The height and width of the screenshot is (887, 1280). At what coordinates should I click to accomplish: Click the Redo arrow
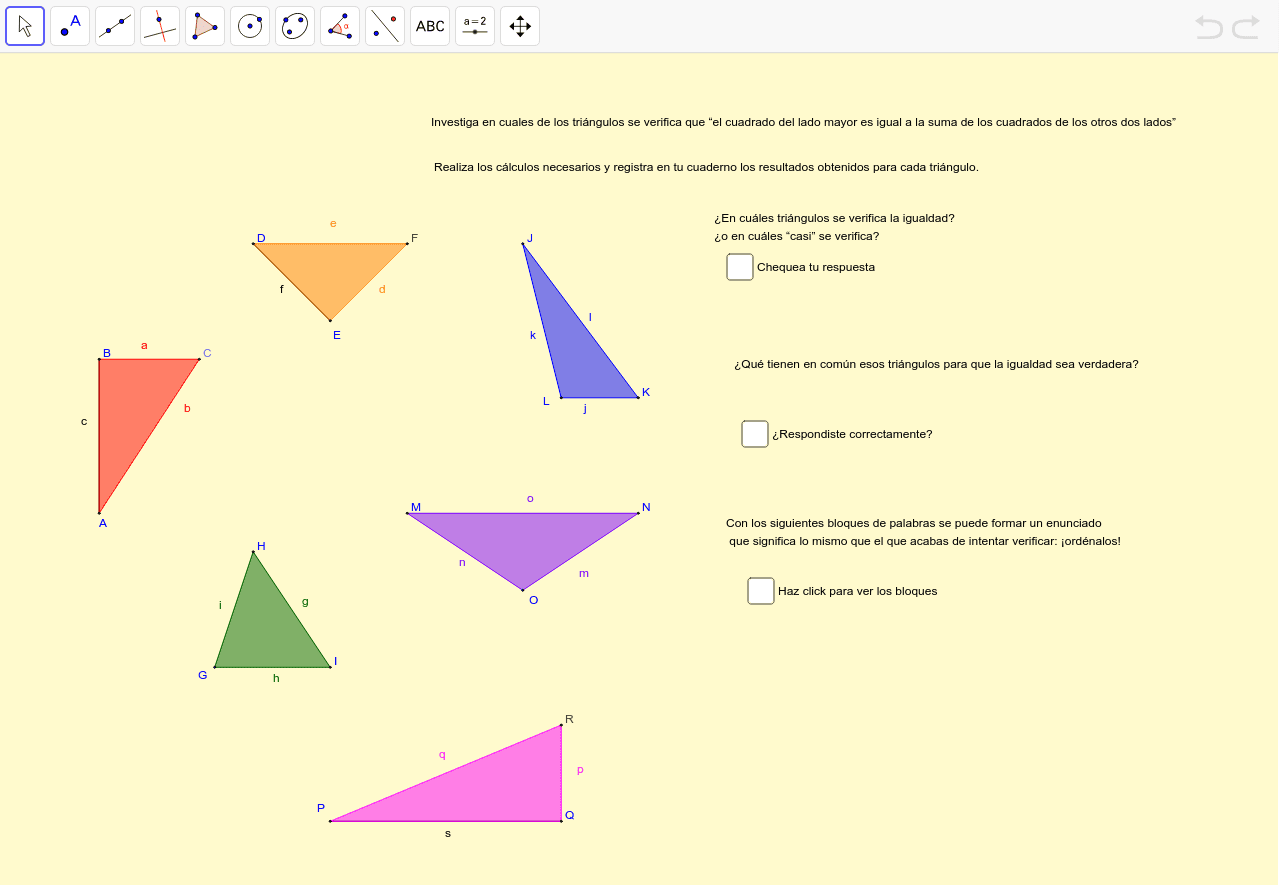(1246, 27)
